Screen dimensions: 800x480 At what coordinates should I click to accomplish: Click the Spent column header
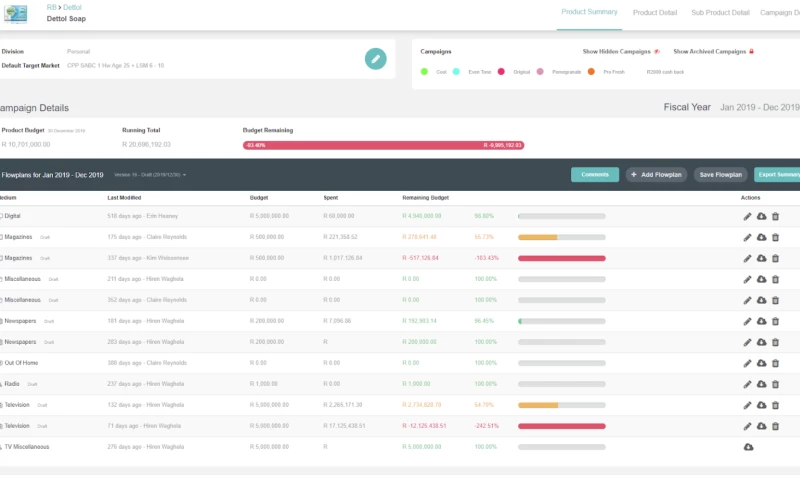click(331, 198)
